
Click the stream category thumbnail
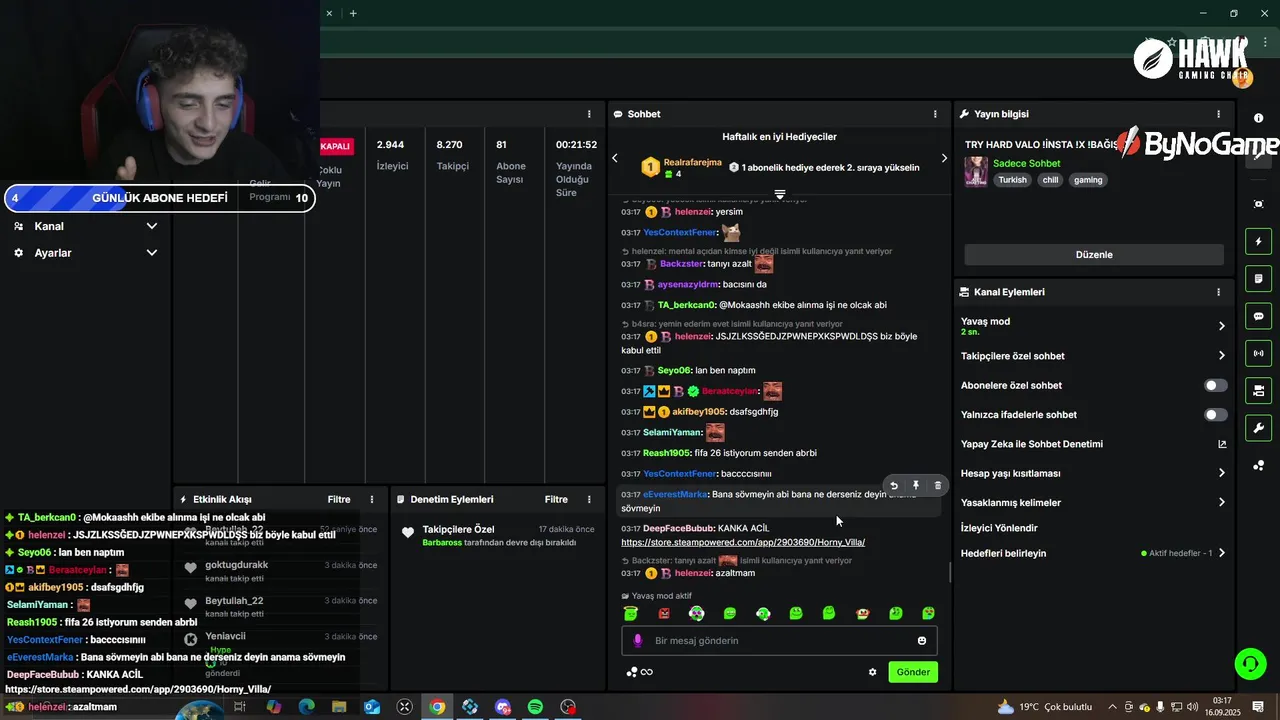pyautogui.click(x=976, y=171)
